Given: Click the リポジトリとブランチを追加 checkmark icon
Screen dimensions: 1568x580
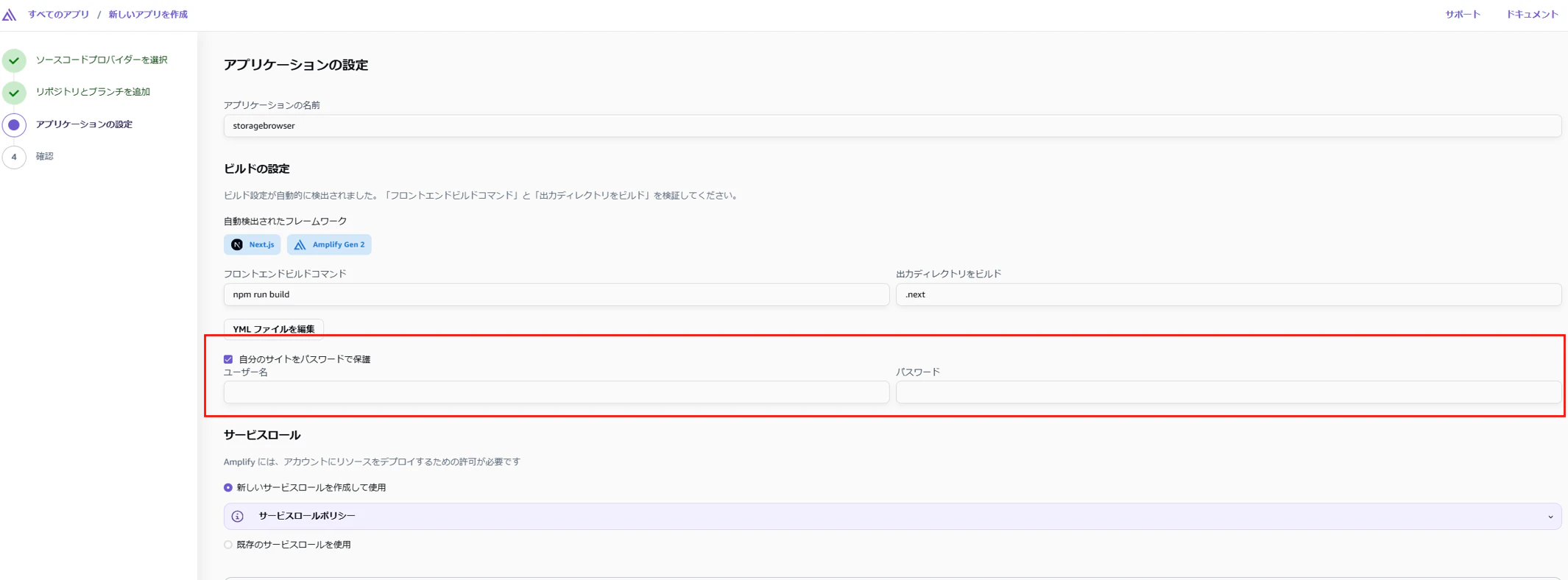Looking at the screenshot, I should (x=14, y=93).
